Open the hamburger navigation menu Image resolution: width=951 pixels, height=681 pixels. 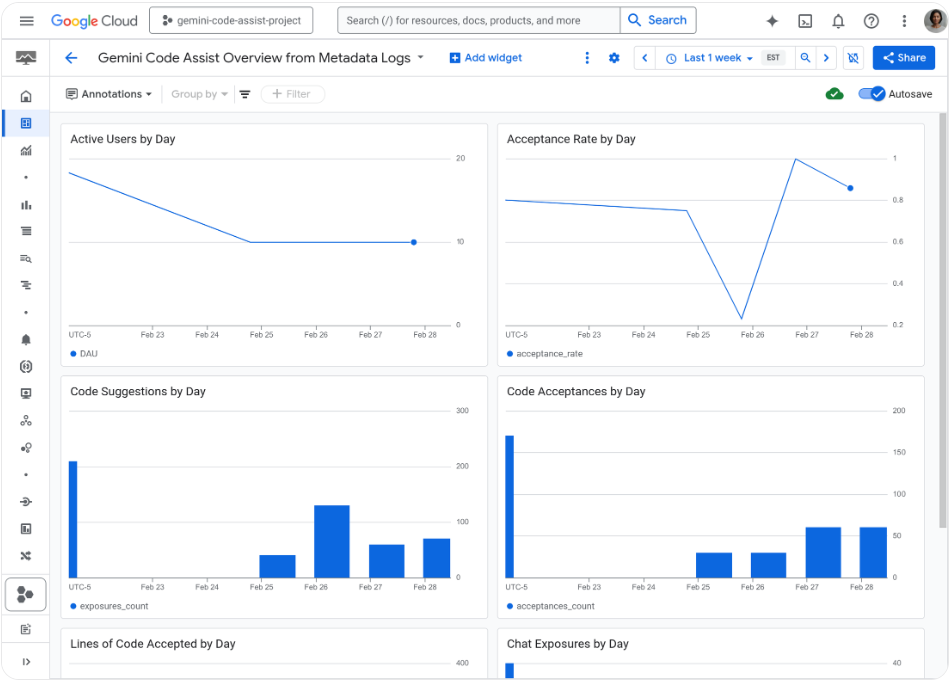[x=26, y=21]
